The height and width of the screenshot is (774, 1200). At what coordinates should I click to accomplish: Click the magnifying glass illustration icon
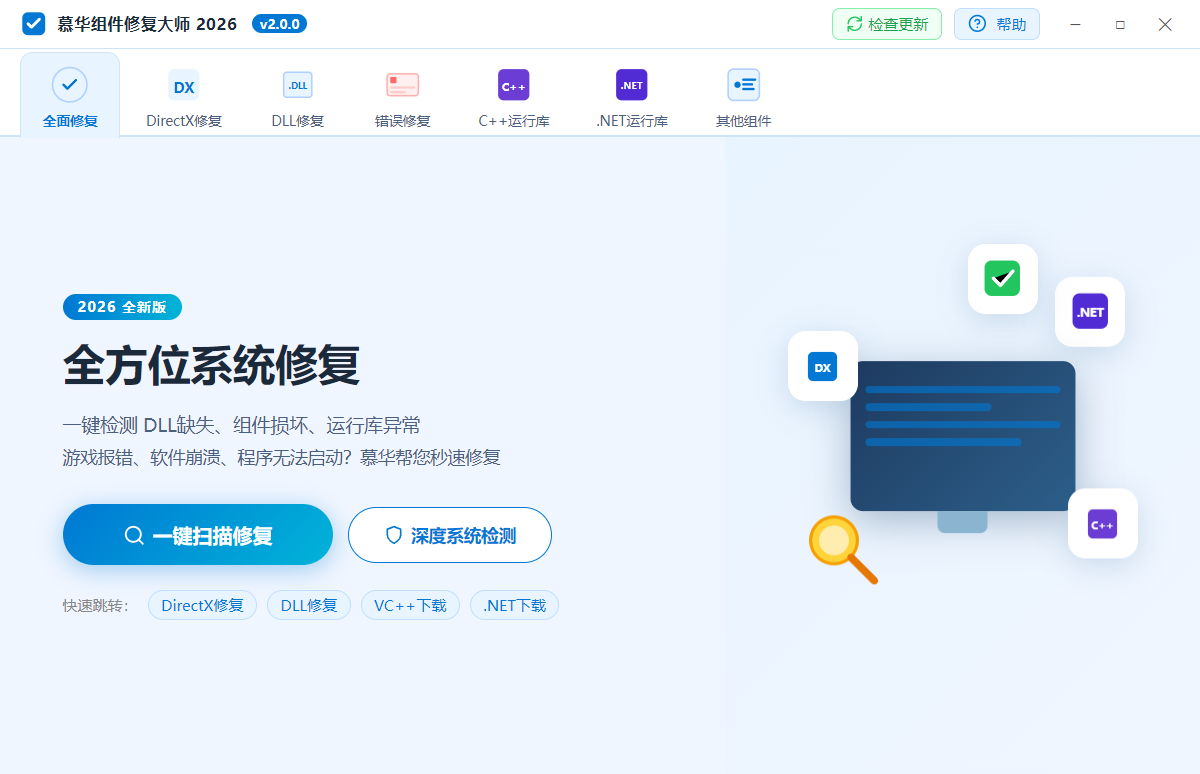843,549
